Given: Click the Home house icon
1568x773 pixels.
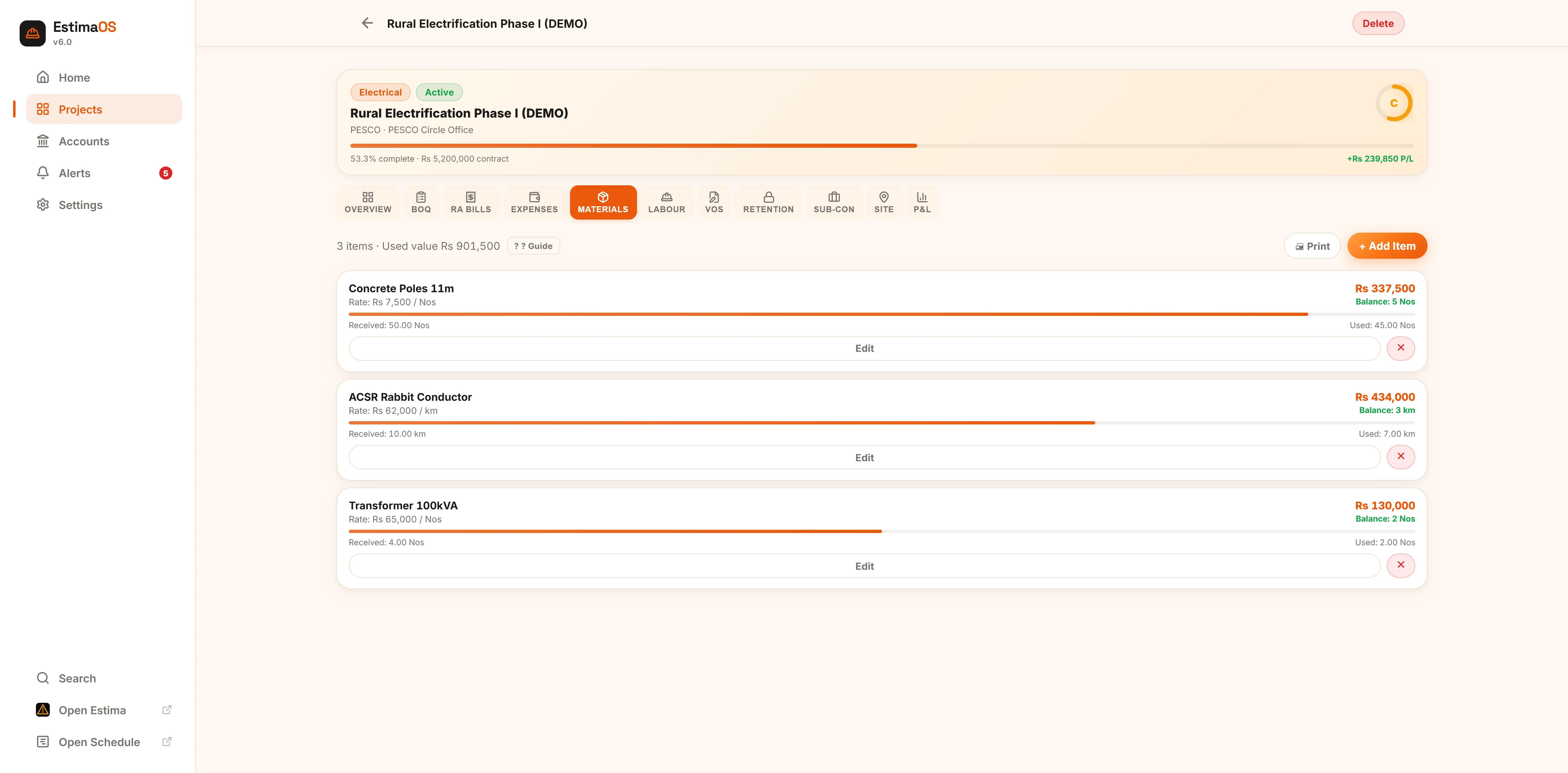Looking at the screenshot, I should 43,77.
